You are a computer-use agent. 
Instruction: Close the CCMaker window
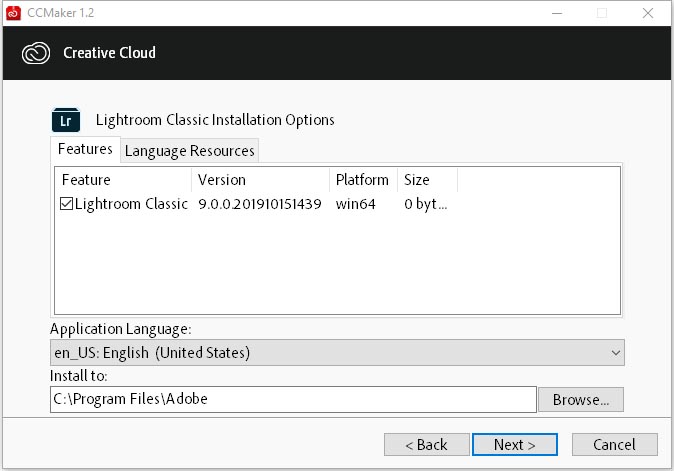tap(648, 13)
